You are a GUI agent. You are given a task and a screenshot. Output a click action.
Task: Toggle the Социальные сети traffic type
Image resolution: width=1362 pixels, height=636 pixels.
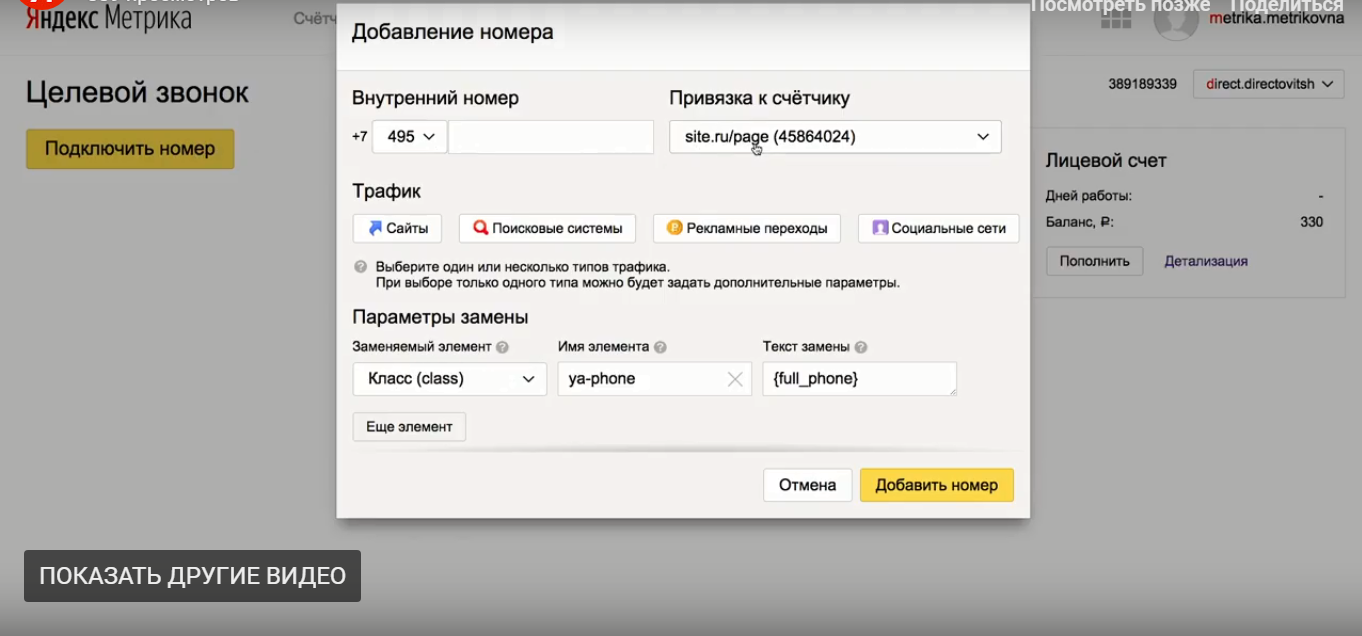tap(937, 228)
